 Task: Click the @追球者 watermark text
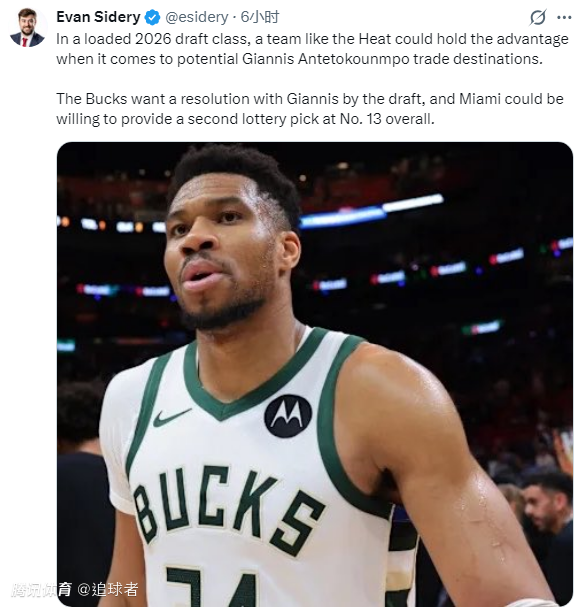(108, 589)
